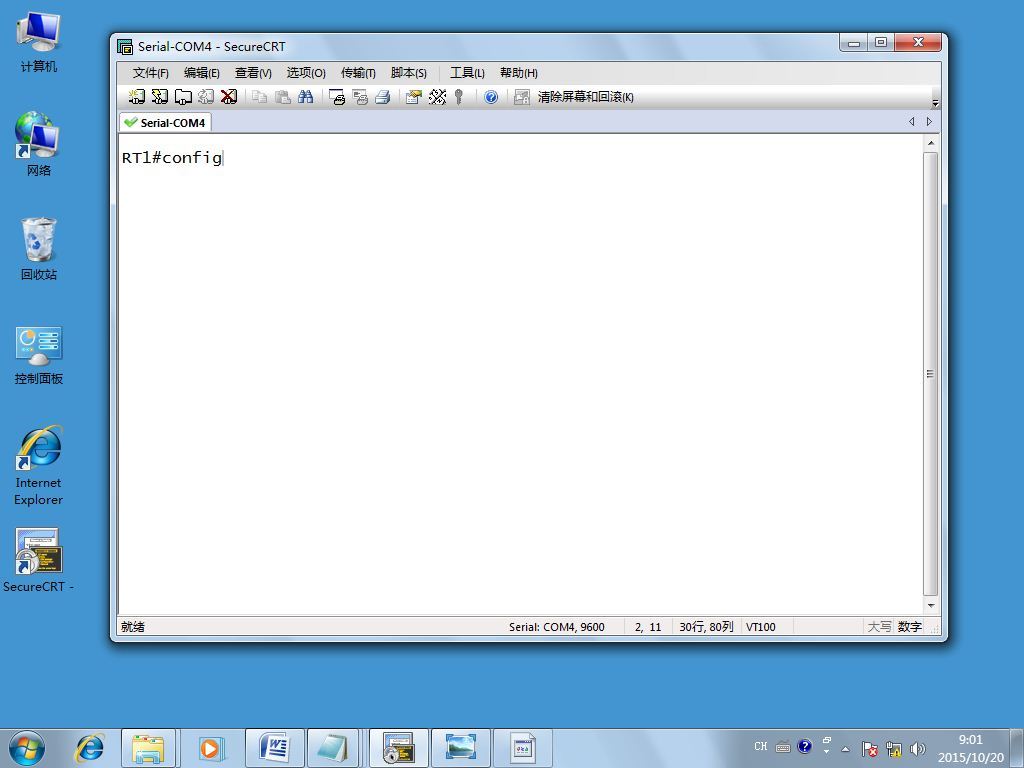The height and width of the screenshot is (768, 1024).
Task: Click status bar text 30行, 80列
Action: tap(706, 627)
